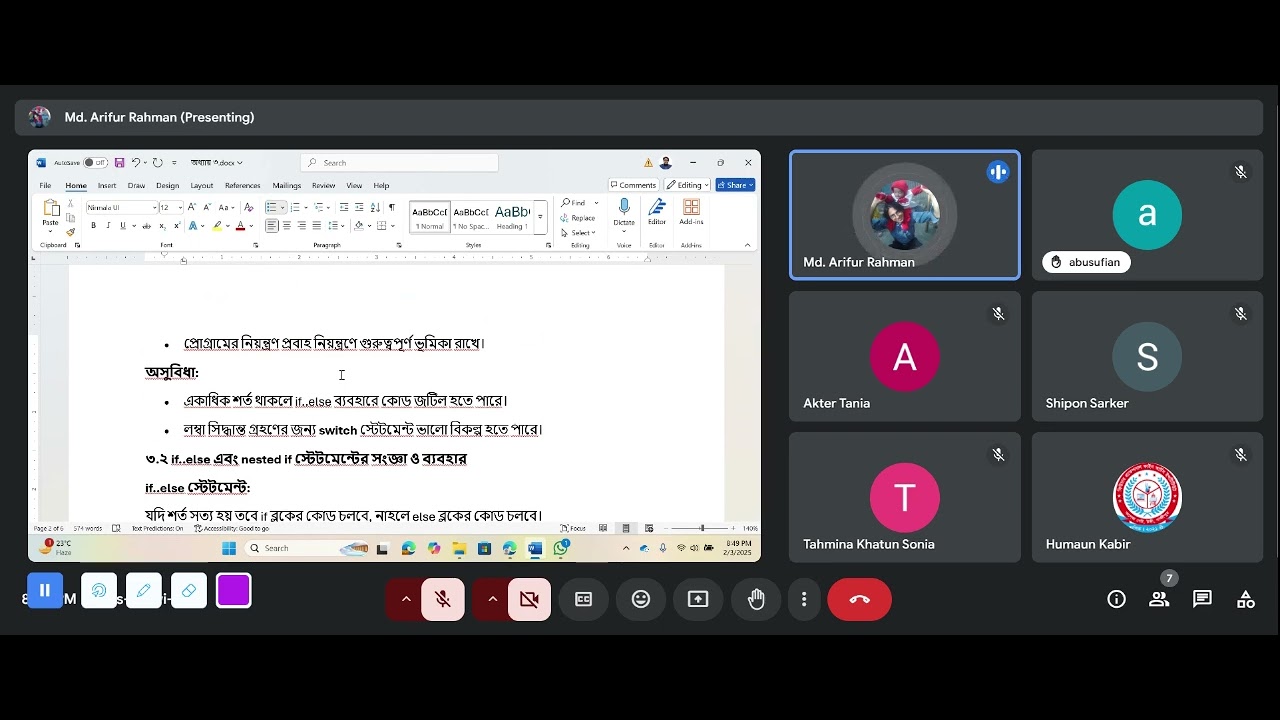Image resolution: width=1280 pixels, height=720 pixels.
Task: Pause the annotation overlay with the blue pause button
Action: (45, 591)
